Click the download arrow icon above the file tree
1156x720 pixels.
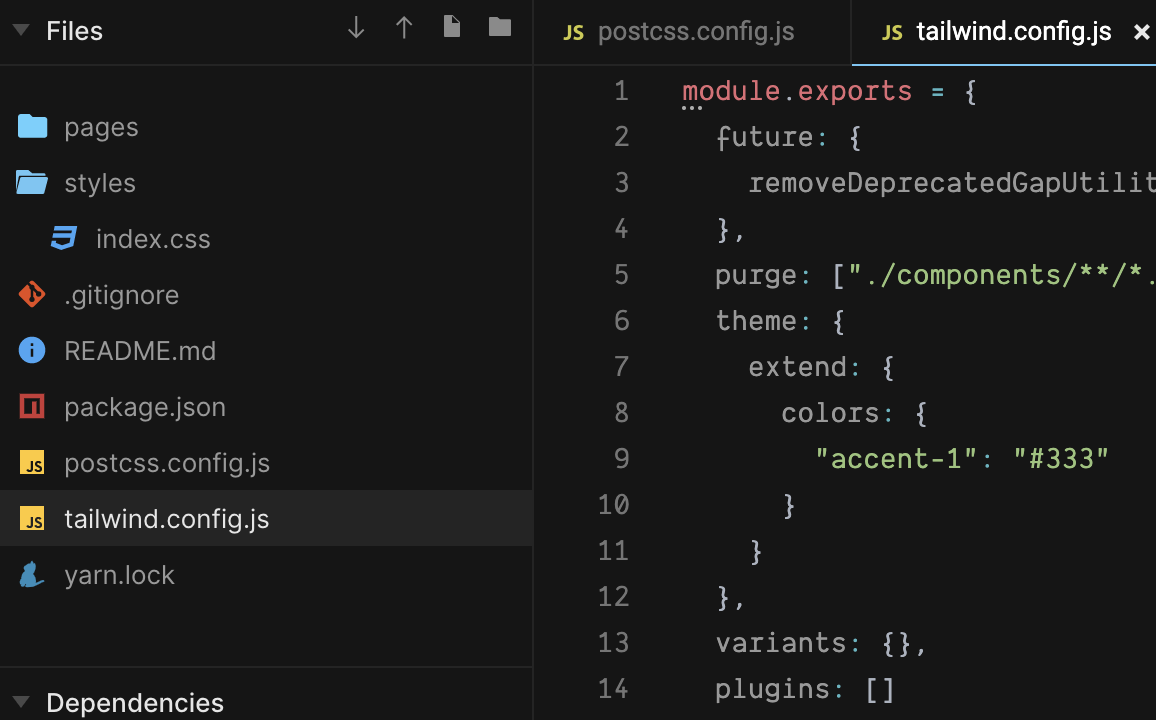point(355,28)
